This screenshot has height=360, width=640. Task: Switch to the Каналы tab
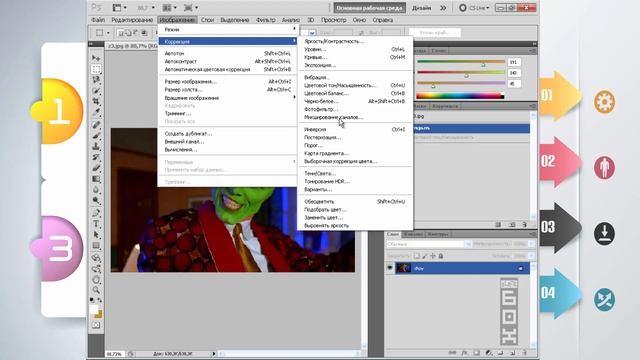pos(413,234)
